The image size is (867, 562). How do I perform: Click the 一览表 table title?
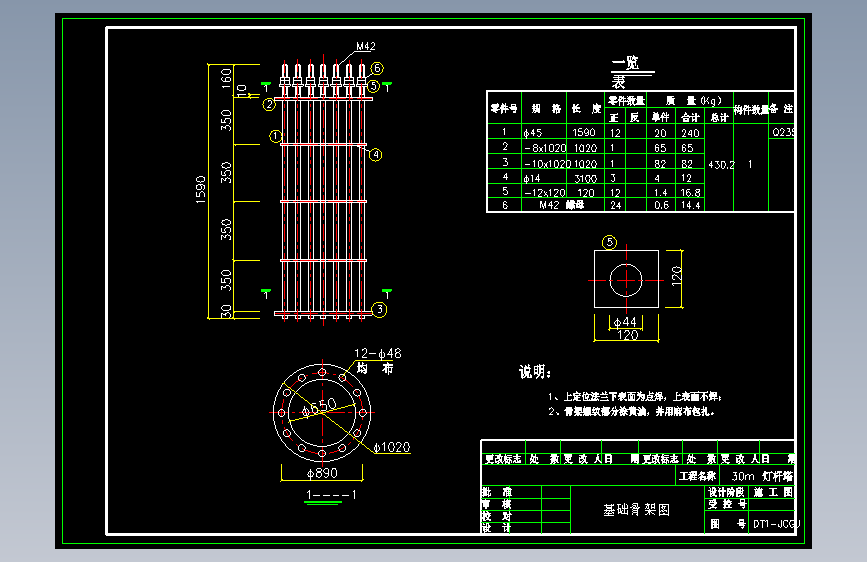[x=626, y=72]
